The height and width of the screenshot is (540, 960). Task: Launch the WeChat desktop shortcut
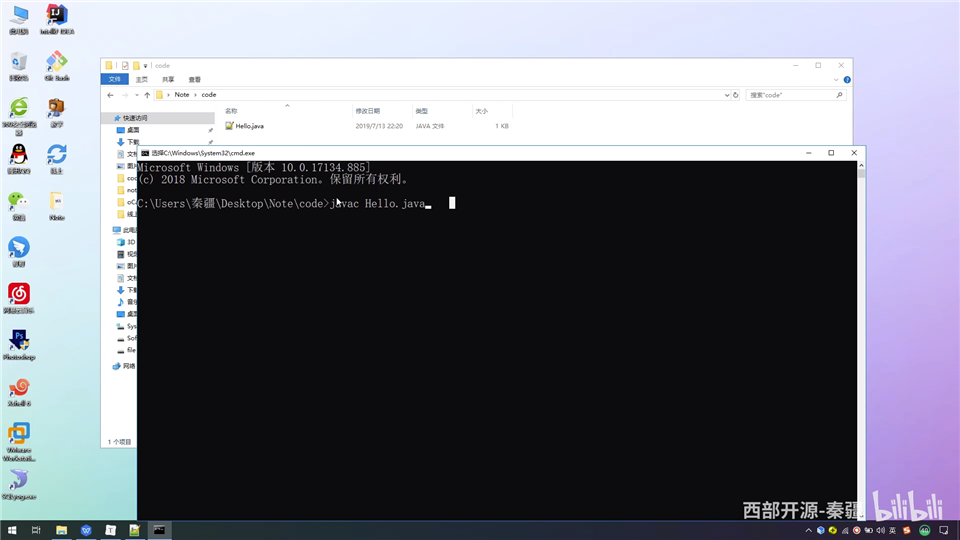[x=19, y=206]
